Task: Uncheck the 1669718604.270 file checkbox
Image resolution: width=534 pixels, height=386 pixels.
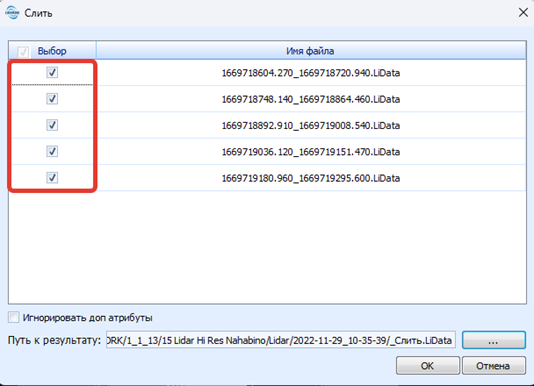Action: point(52,72)
